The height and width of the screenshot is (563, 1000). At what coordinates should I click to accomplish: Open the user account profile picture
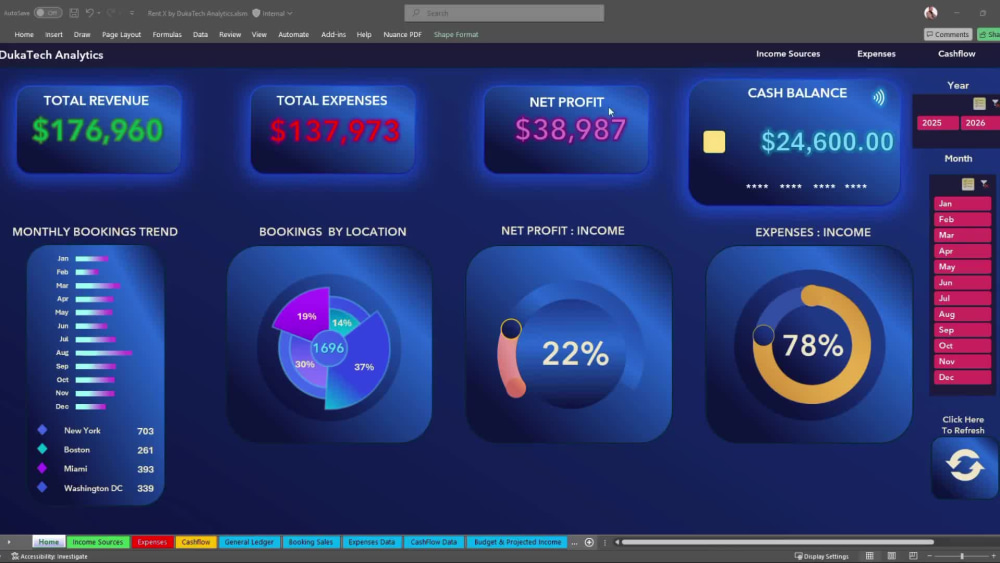coord(930,13)
